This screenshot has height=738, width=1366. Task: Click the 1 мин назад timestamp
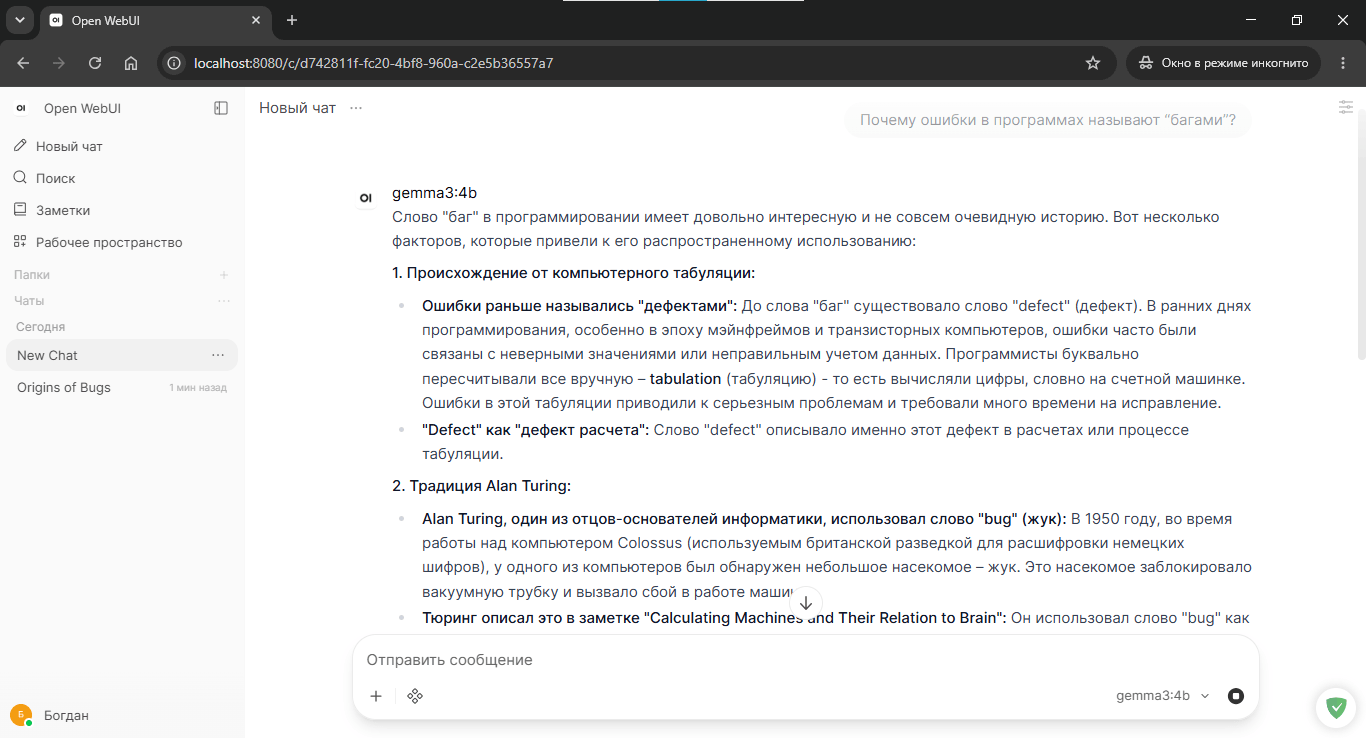(198, 388)
